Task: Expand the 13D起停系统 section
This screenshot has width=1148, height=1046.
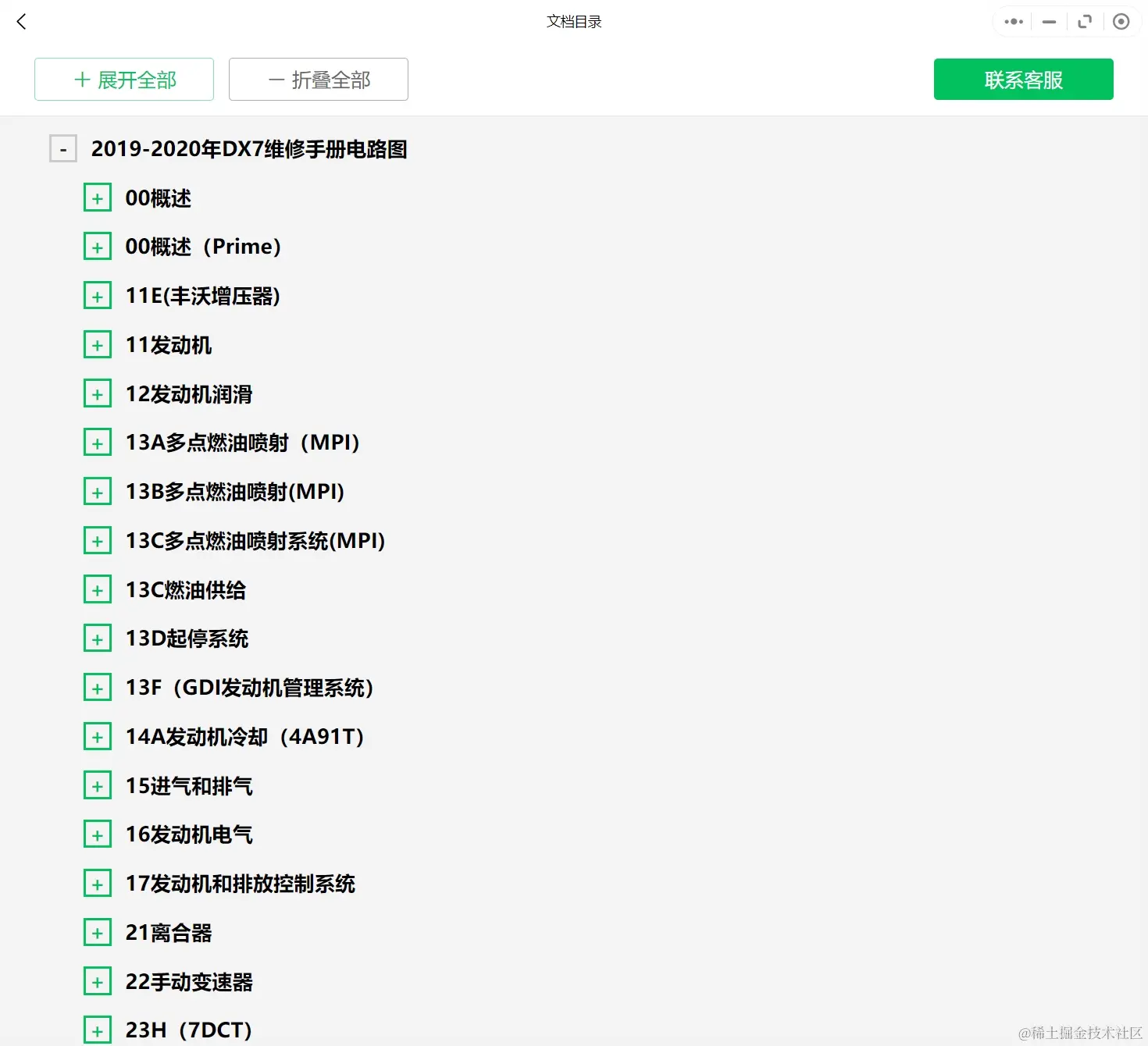Action: tap(98, 637)
